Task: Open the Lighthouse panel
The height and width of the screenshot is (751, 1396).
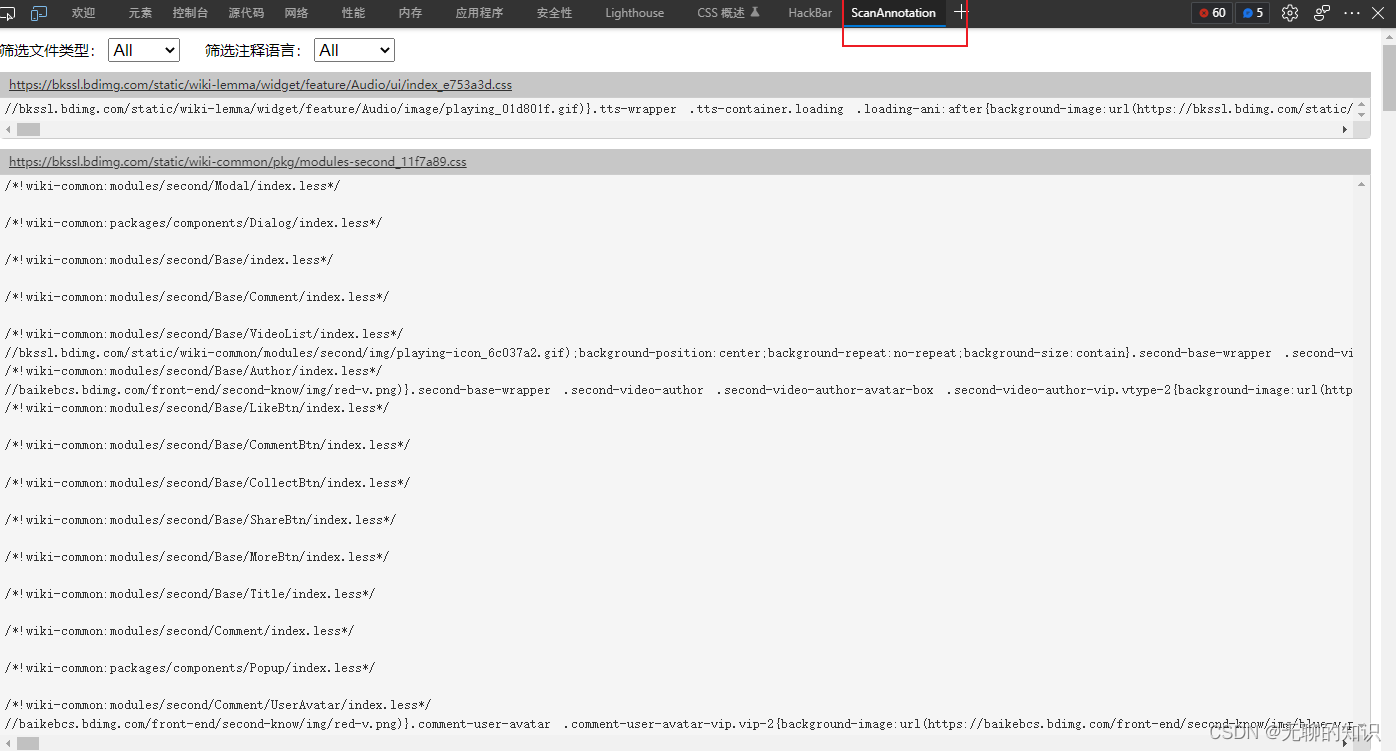Action: click(x=634, y=13)
